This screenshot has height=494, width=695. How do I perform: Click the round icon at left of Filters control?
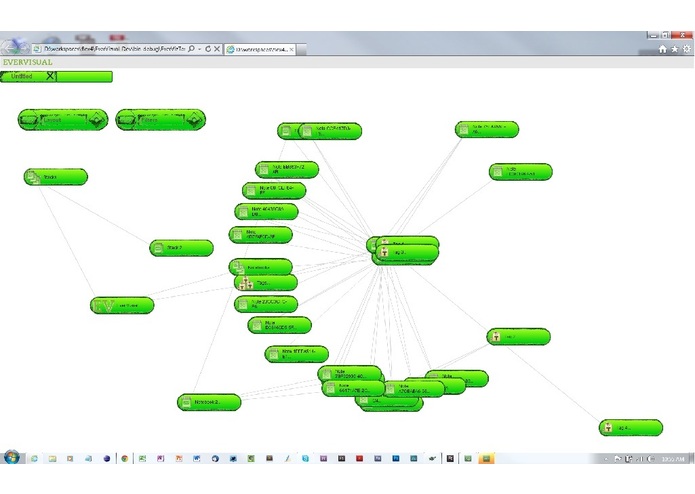(x=127, y=120)
